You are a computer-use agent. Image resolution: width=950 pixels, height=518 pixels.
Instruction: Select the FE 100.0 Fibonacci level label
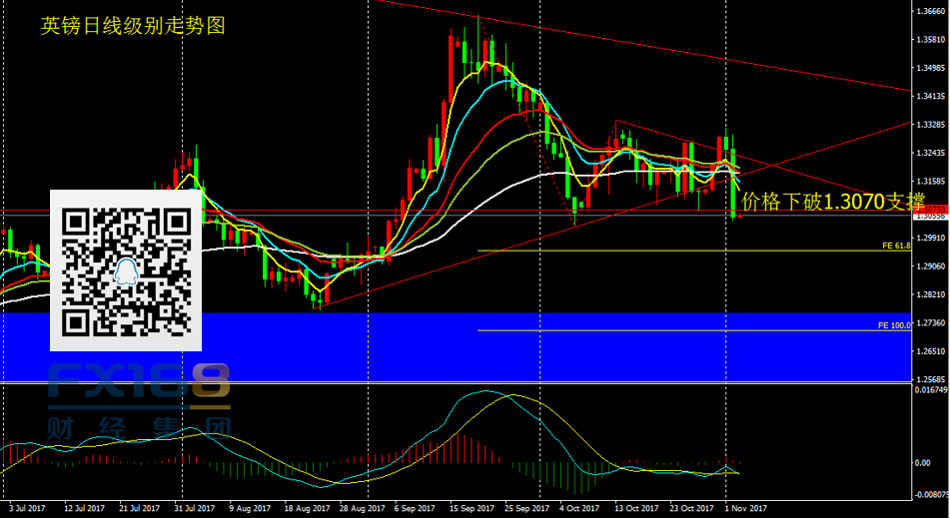point(893,325)
